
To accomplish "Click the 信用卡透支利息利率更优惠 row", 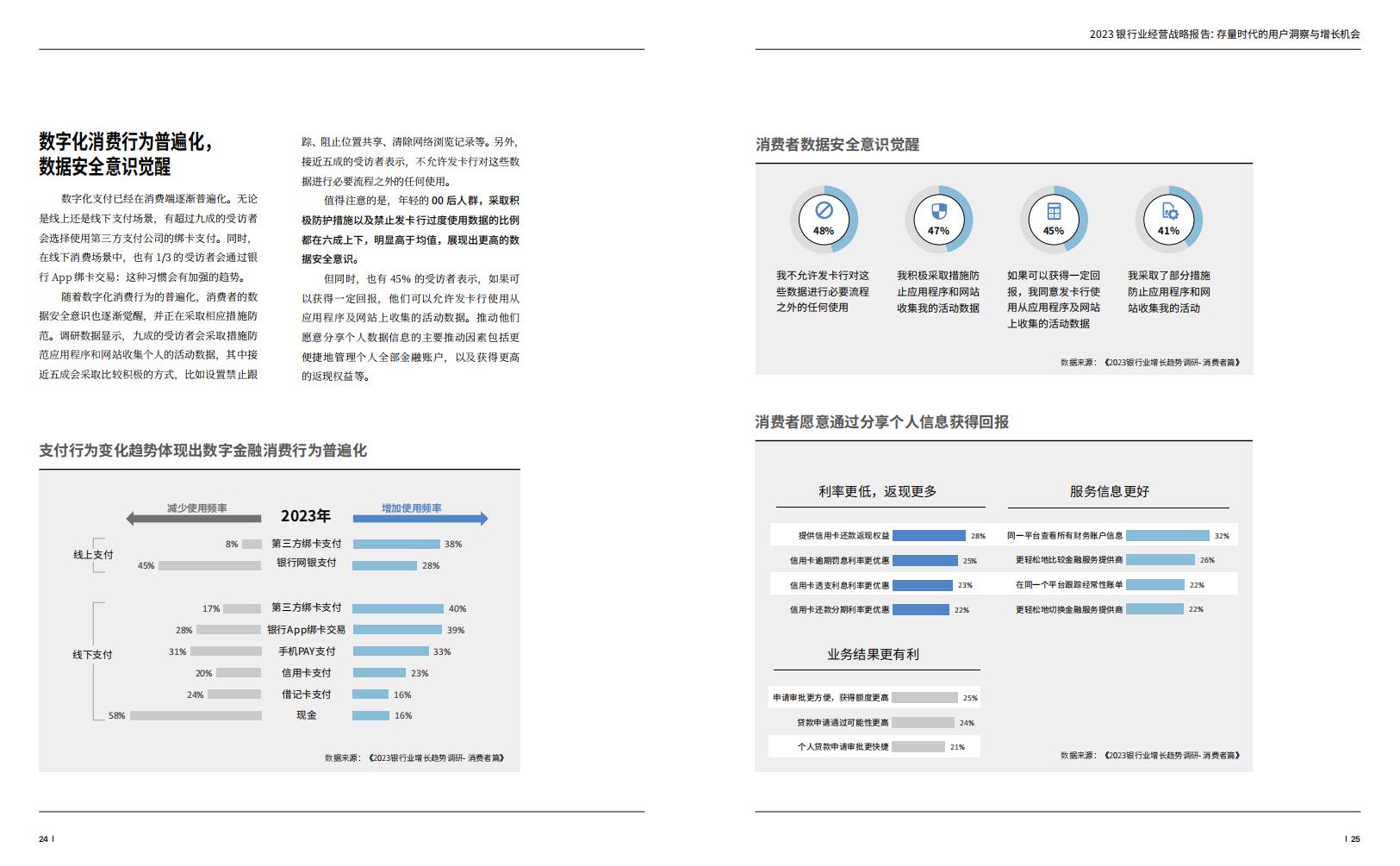I will pos(879,585).
